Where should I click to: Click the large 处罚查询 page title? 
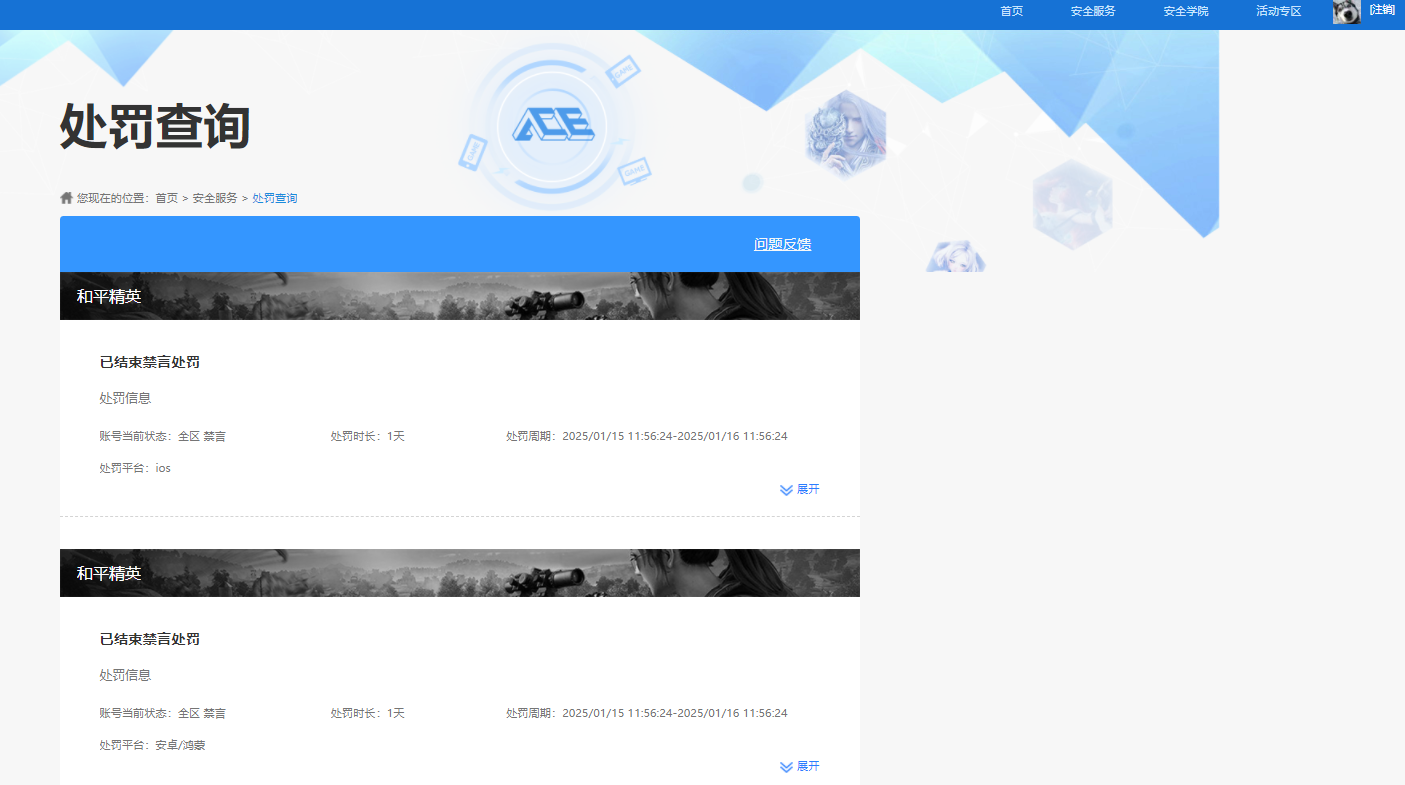point(155,127)
